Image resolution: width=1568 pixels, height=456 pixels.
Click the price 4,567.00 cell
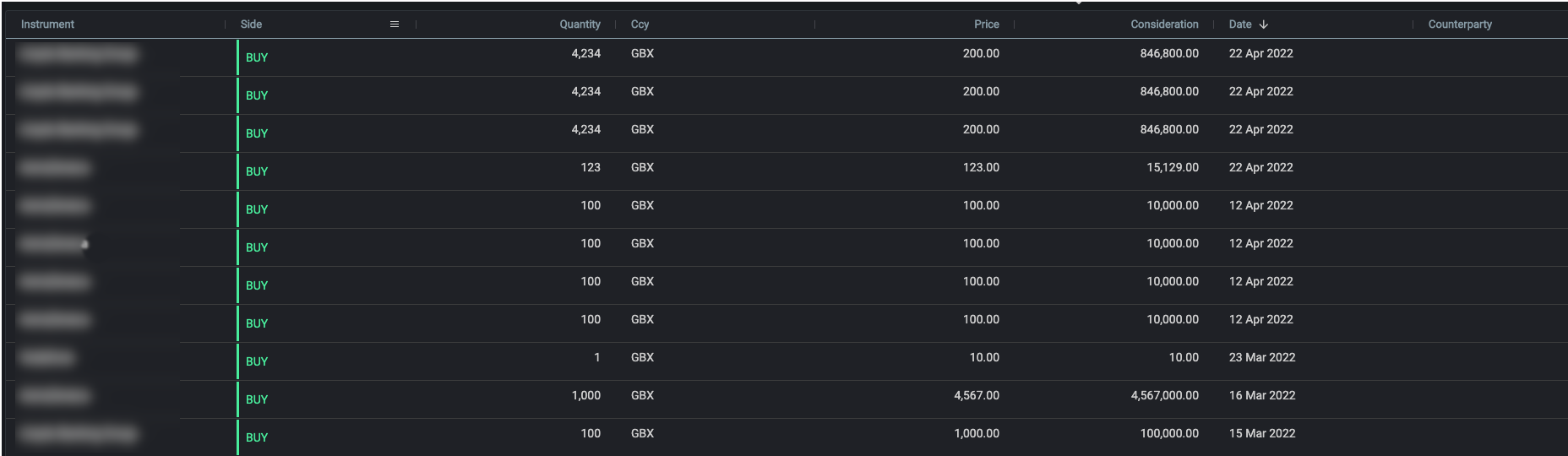click(977, 395)
